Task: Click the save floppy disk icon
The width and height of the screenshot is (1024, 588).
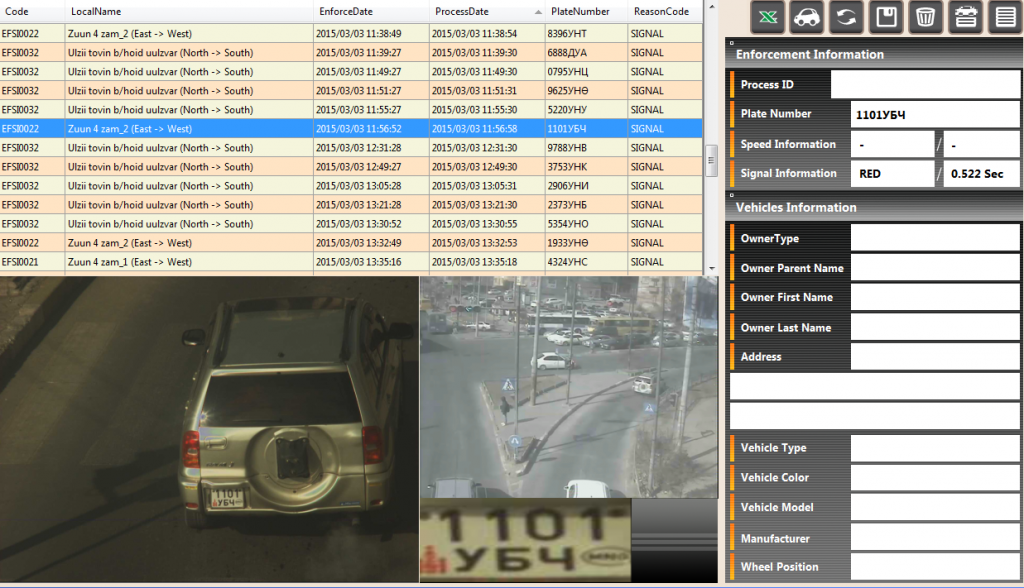Action: coord(886,17)
